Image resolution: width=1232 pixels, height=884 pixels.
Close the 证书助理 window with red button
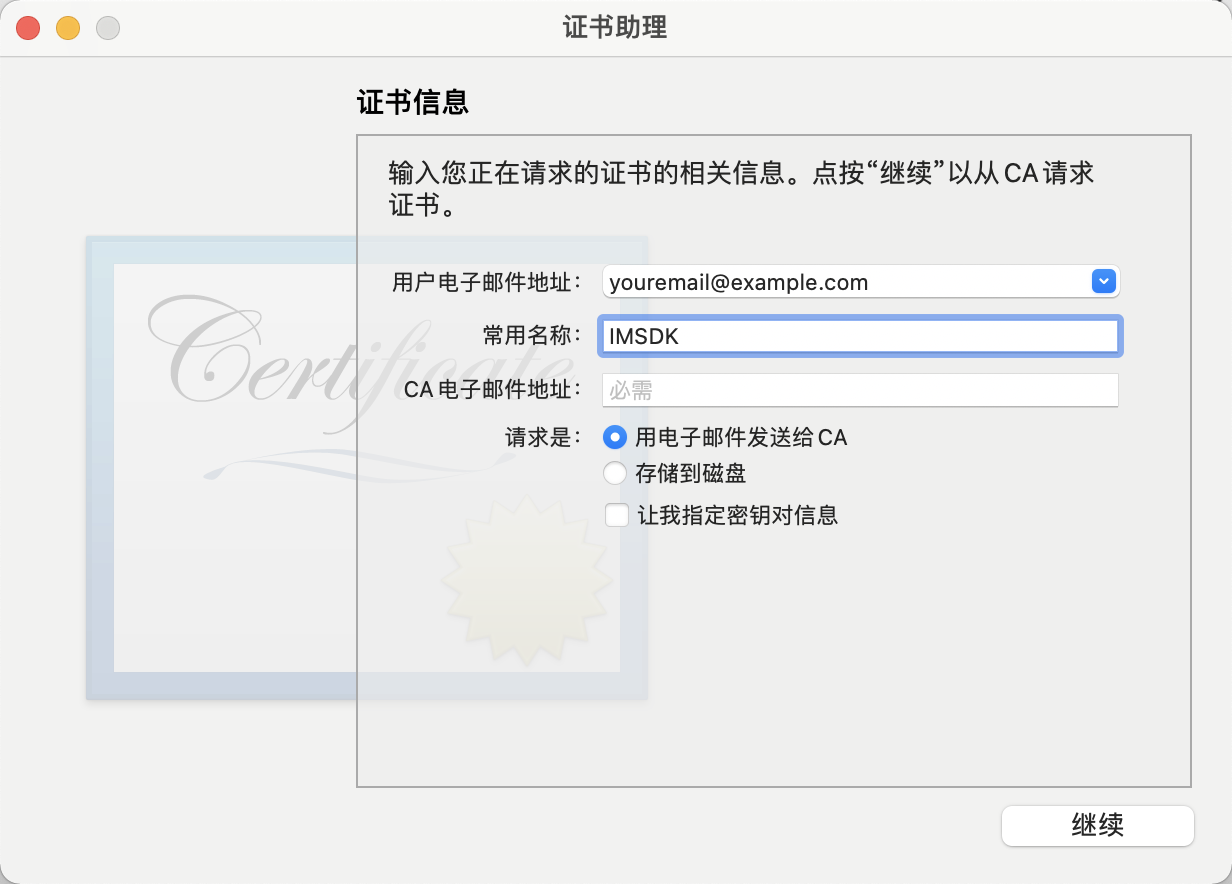coord(28,28)
